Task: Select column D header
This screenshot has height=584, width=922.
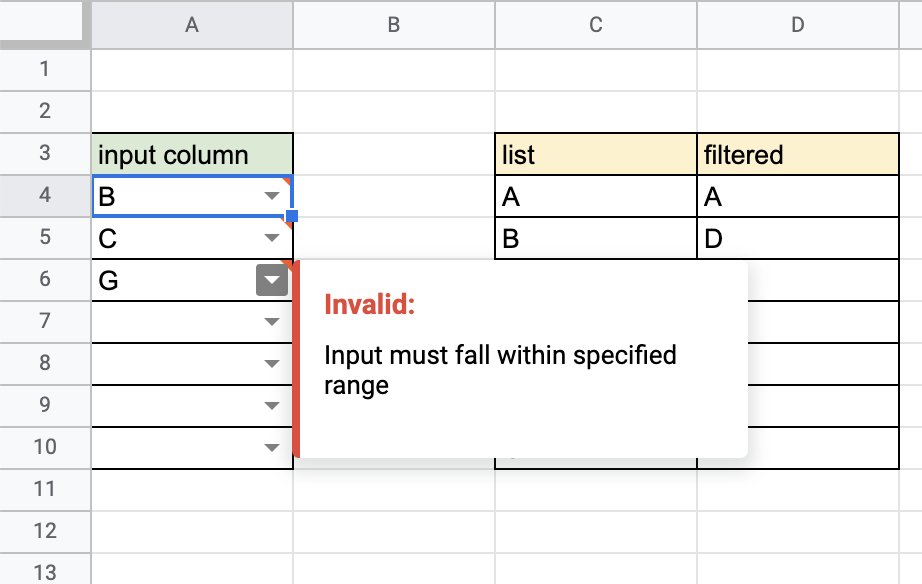Action: coord(798,25)
